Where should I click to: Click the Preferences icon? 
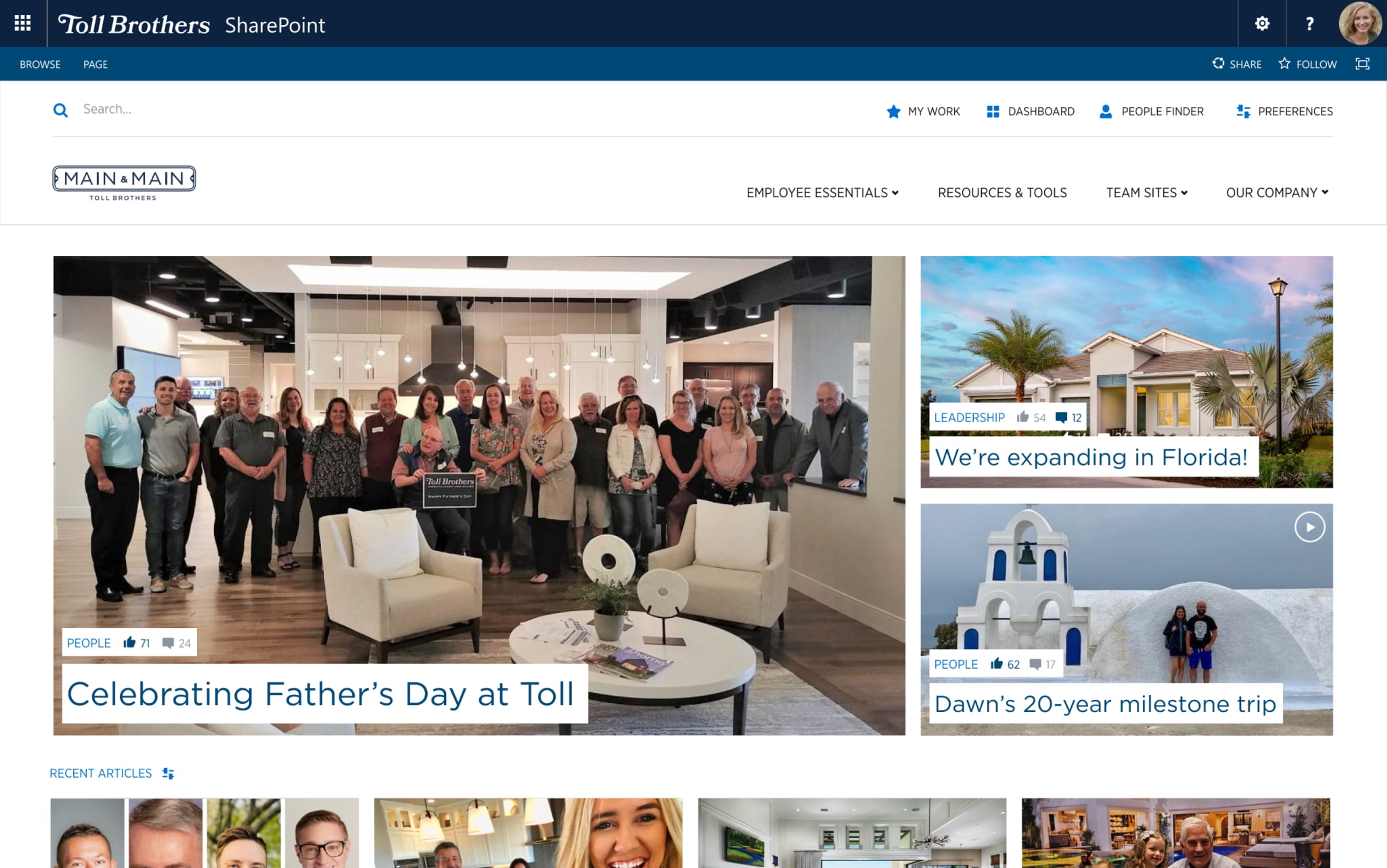(x=1242, y=111)
